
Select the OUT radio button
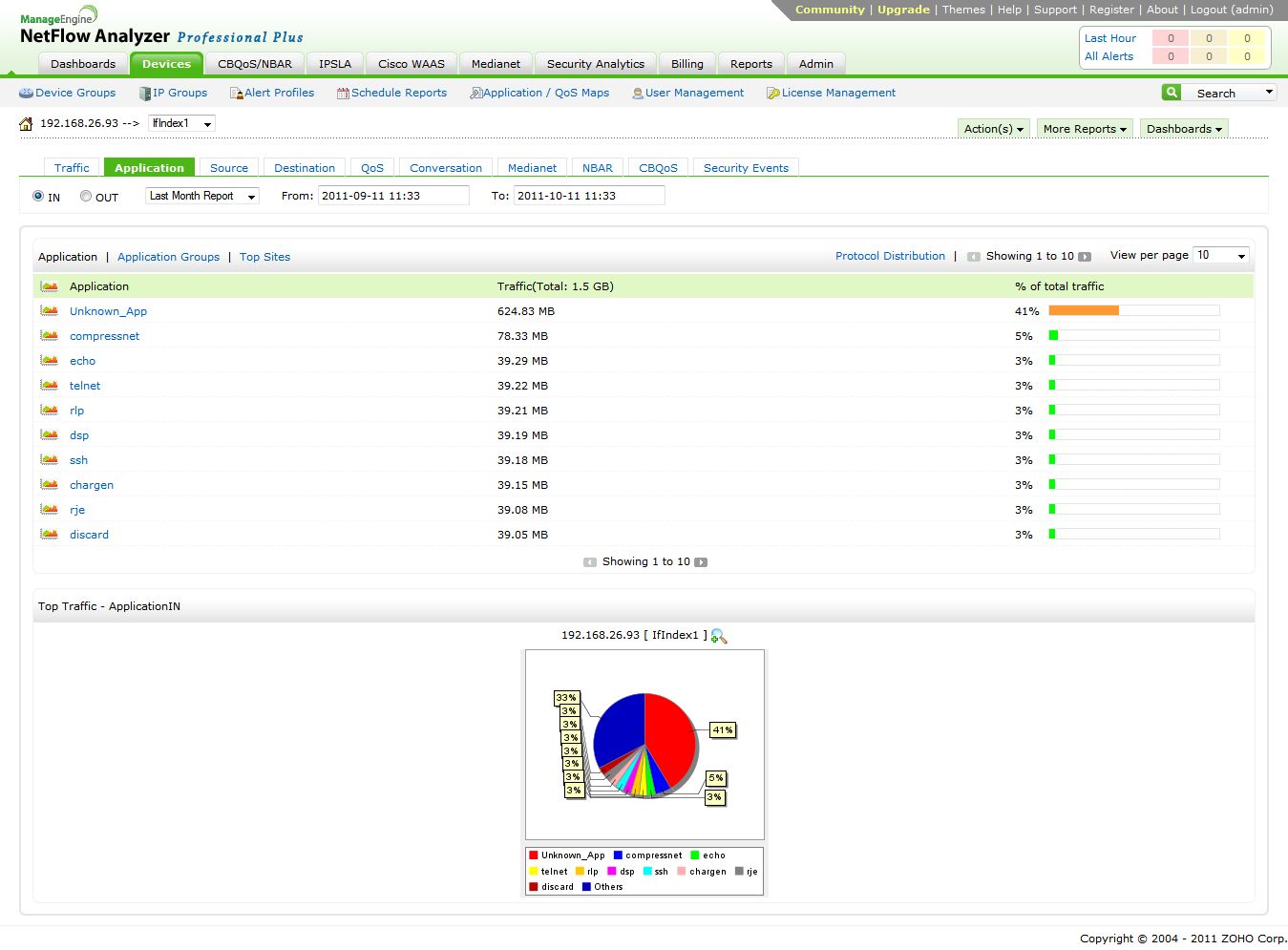coord(86,196)
